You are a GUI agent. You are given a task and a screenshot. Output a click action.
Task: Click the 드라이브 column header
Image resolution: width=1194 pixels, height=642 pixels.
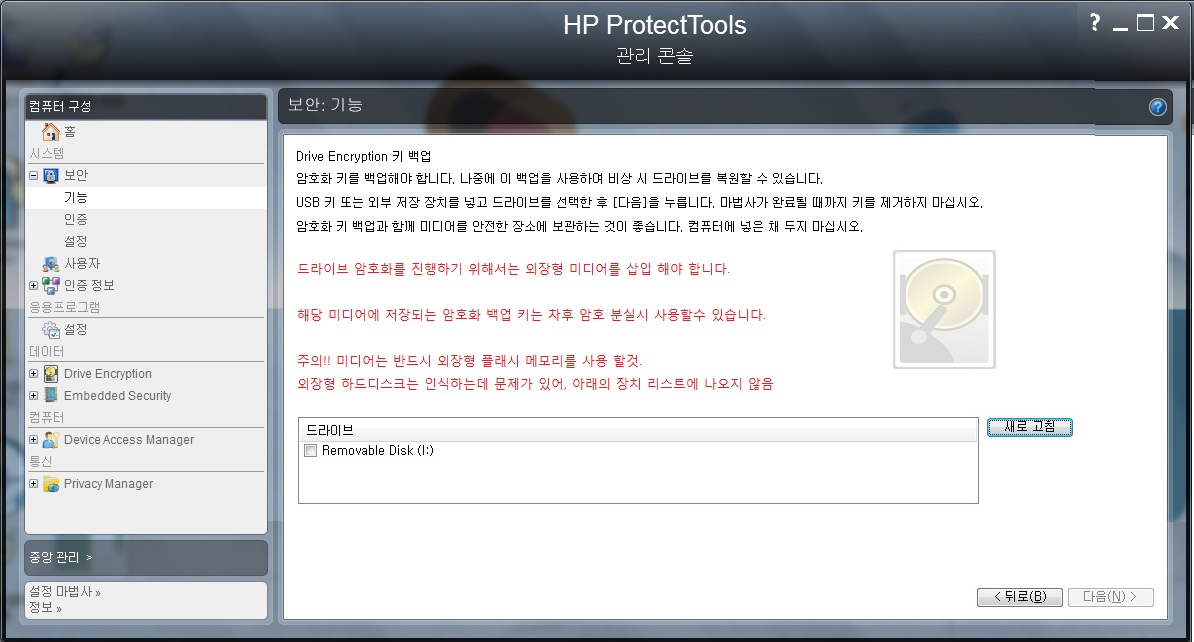638,430
